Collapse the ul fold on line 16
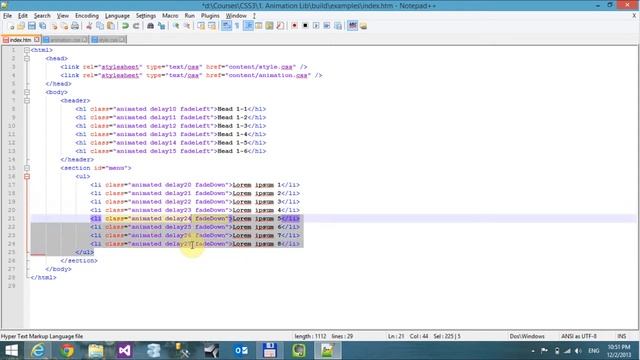640x360 pixels. click(x=27, y=176)
